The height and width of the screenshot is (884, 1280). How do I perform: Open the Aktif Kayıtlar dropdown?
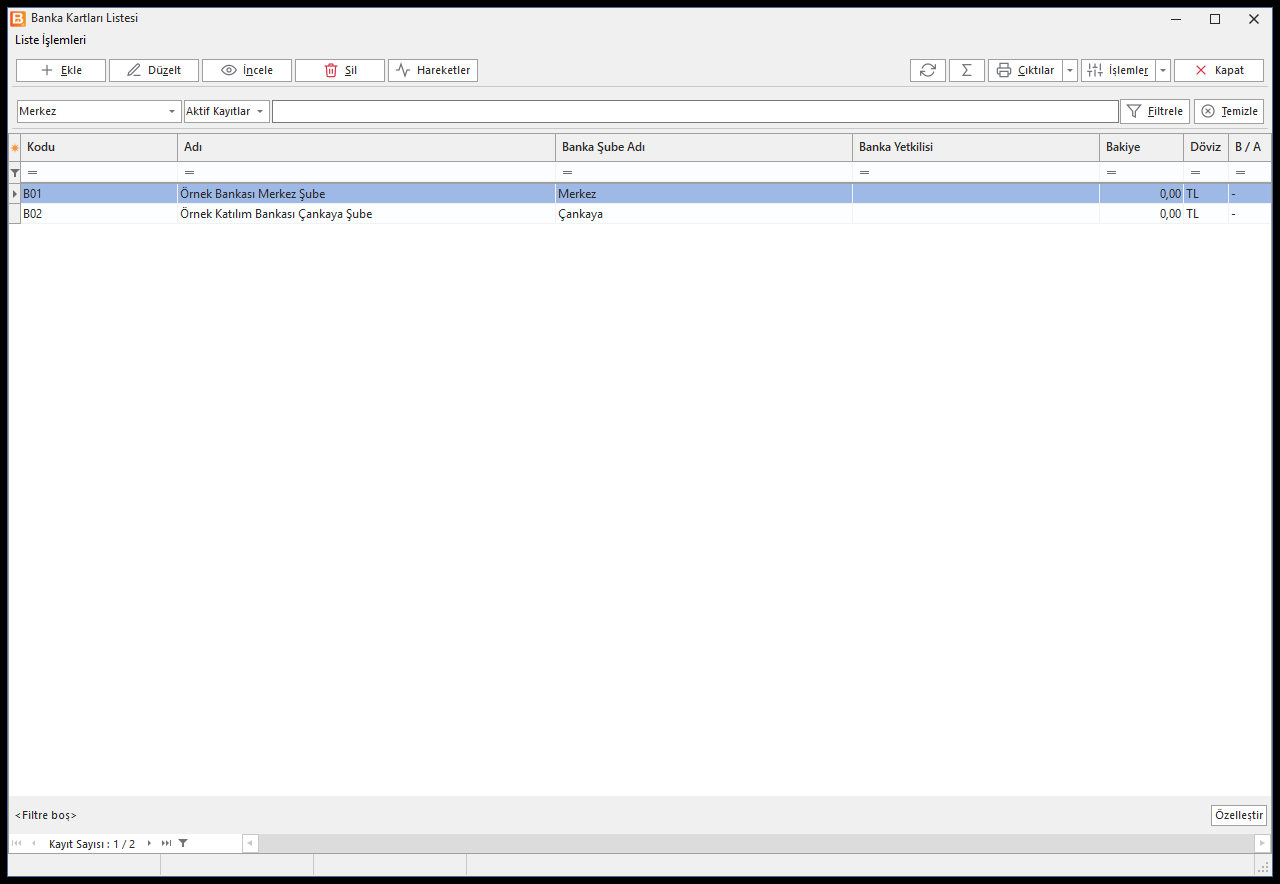pos(227,111)
